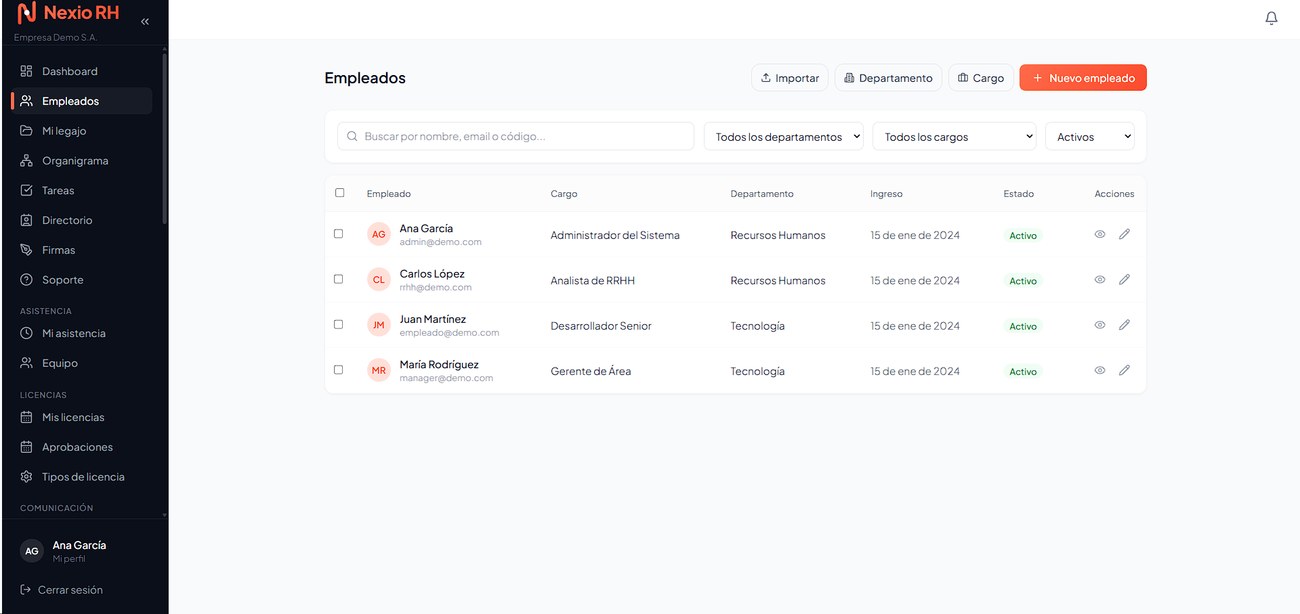Click the CL avatar for Carlos López

click(x=378, y=280)
